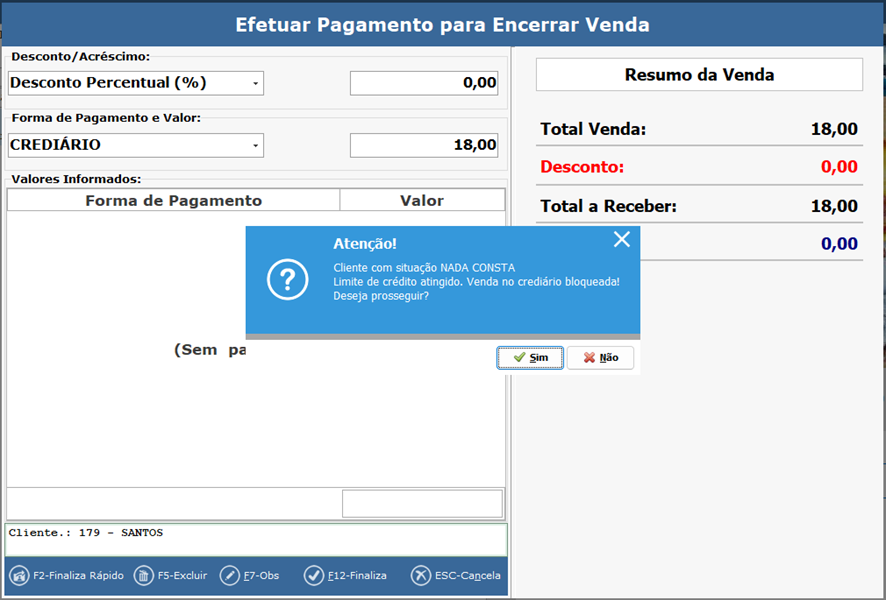Viewport: 886px width, 600px height.
Task: Decline by pressing the Não button
Action: (600, 358)
